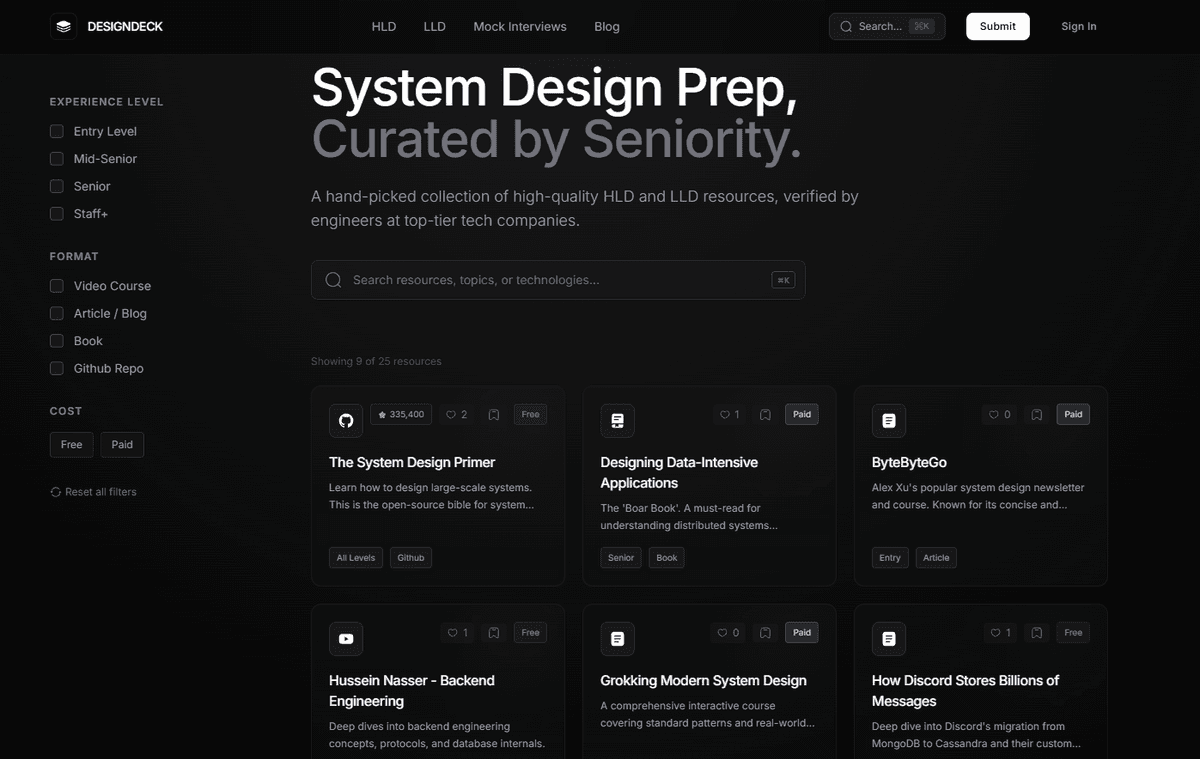1200x759 pixels.
Task: Check the Video Course format
Action: pyautogui.click(x=57, y=286)
